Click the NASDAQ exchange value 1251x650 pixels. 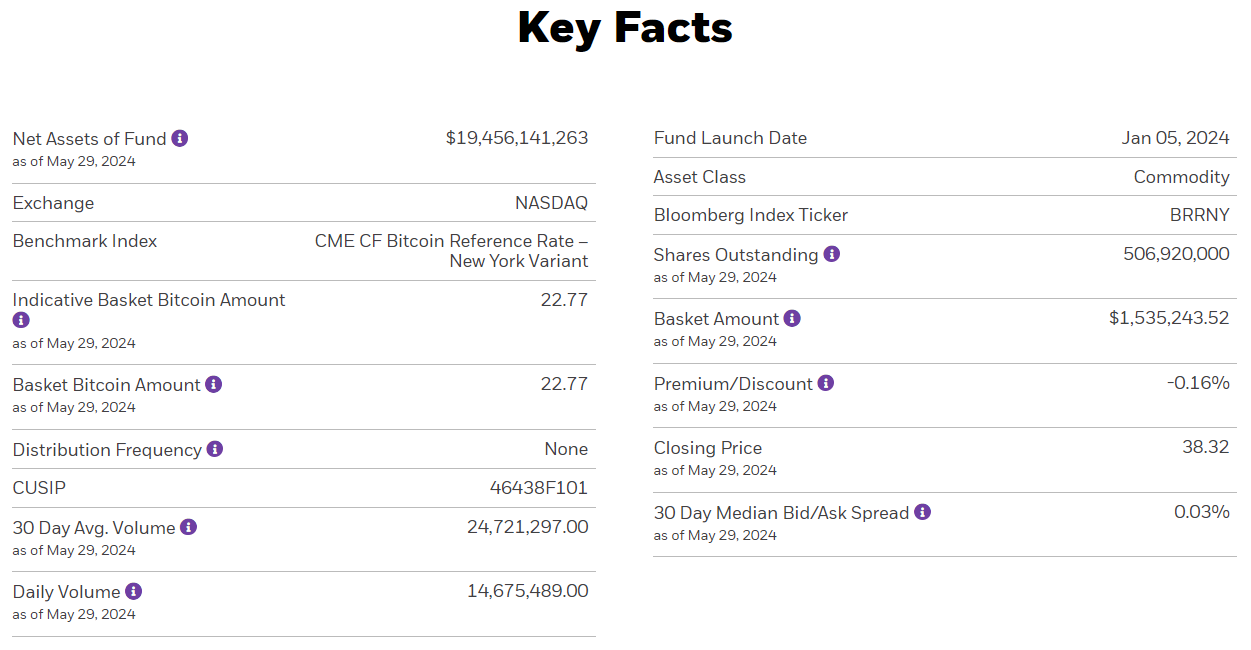point(551,203)
